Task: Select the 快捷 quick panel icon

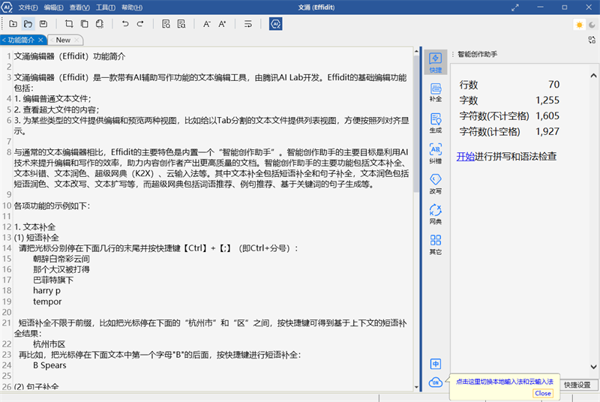Action: [435, 63]
